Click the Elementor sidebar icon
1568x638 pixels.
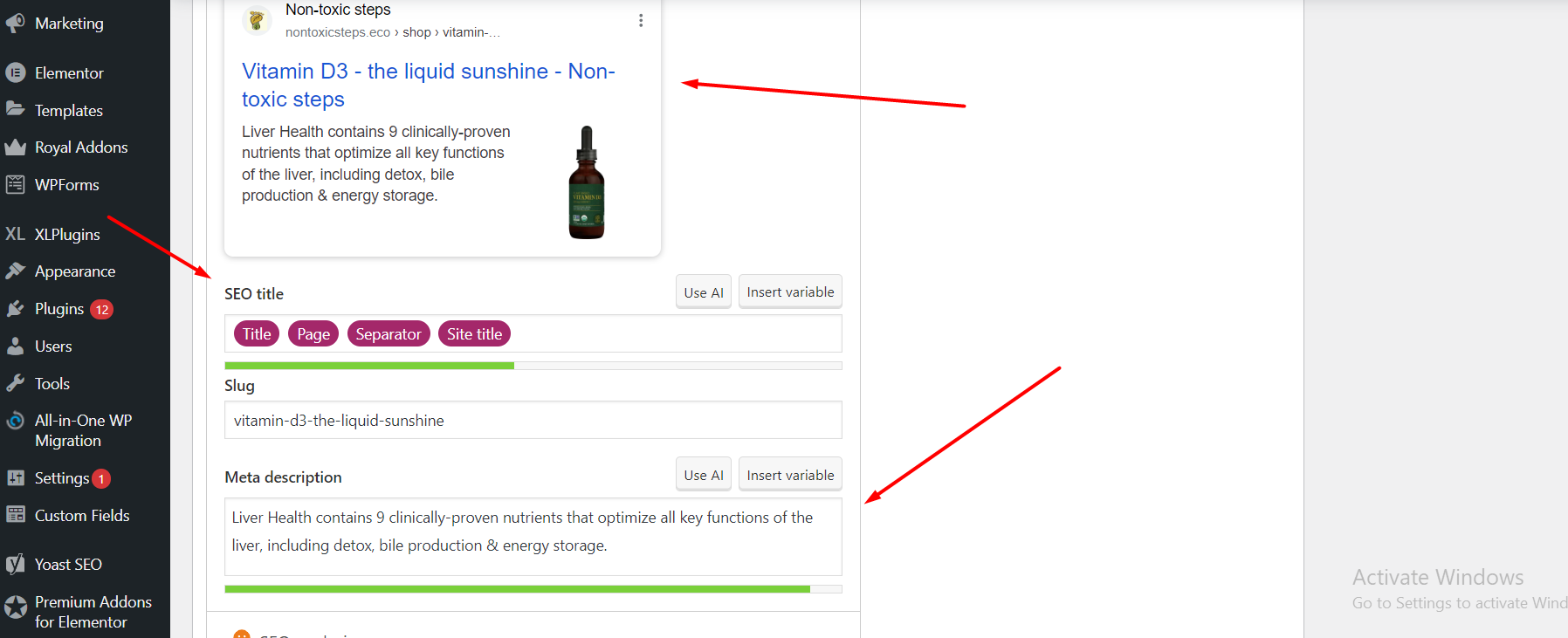16,73
